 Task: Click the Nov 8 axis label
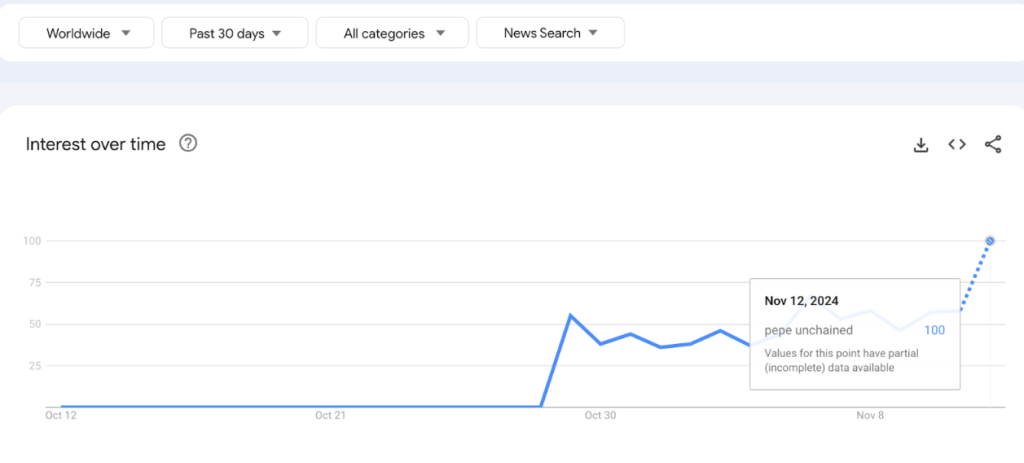pyautogui.click(x=870, y=416)
